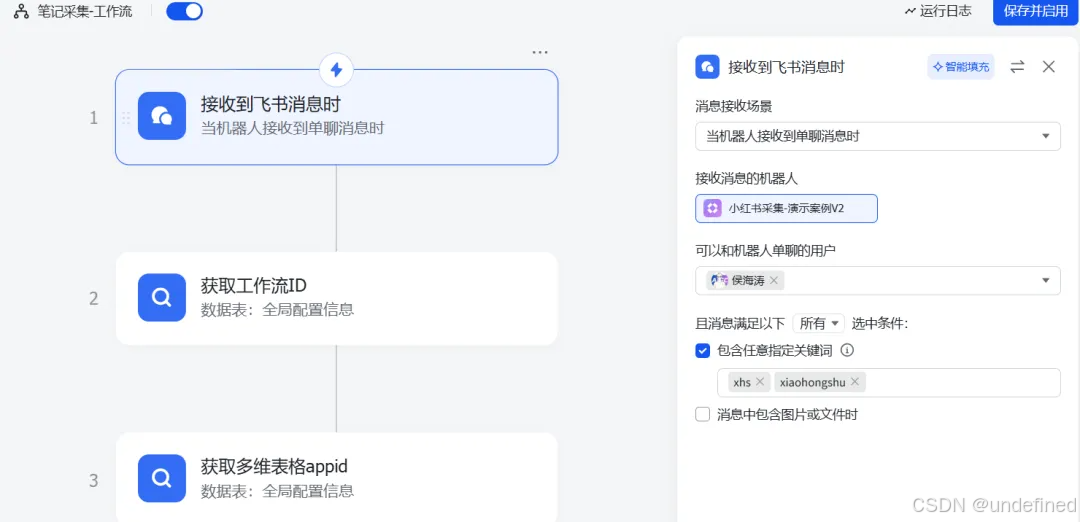The width and height of the screenshot is (1080, 522).
Task: Click the chat icon in the panel header
Action: pos(707,67)
